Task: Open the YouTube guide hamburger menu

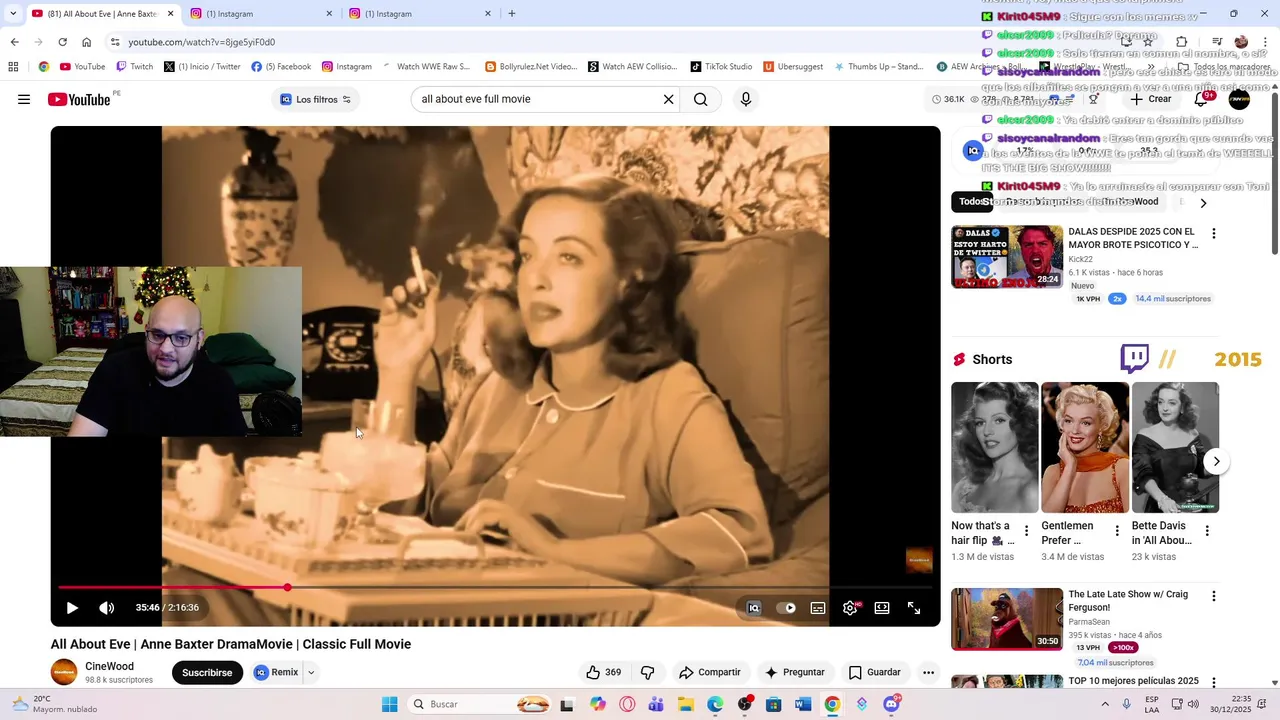Action: point(24,99)
